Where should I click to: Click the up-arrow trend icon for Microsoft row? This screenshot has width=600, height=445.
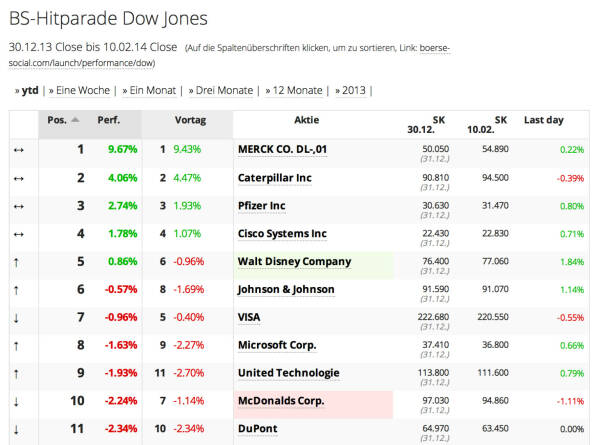click(x=20, y=346)
